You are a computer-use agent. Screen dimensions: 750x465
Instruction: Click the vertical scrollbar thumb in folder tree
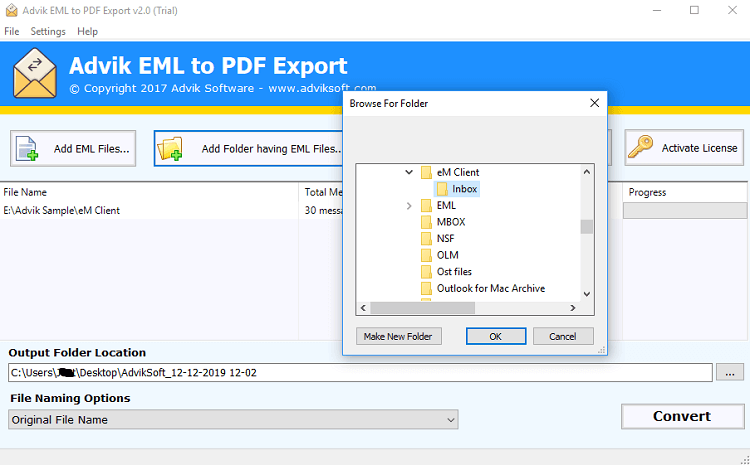point(587,227)
